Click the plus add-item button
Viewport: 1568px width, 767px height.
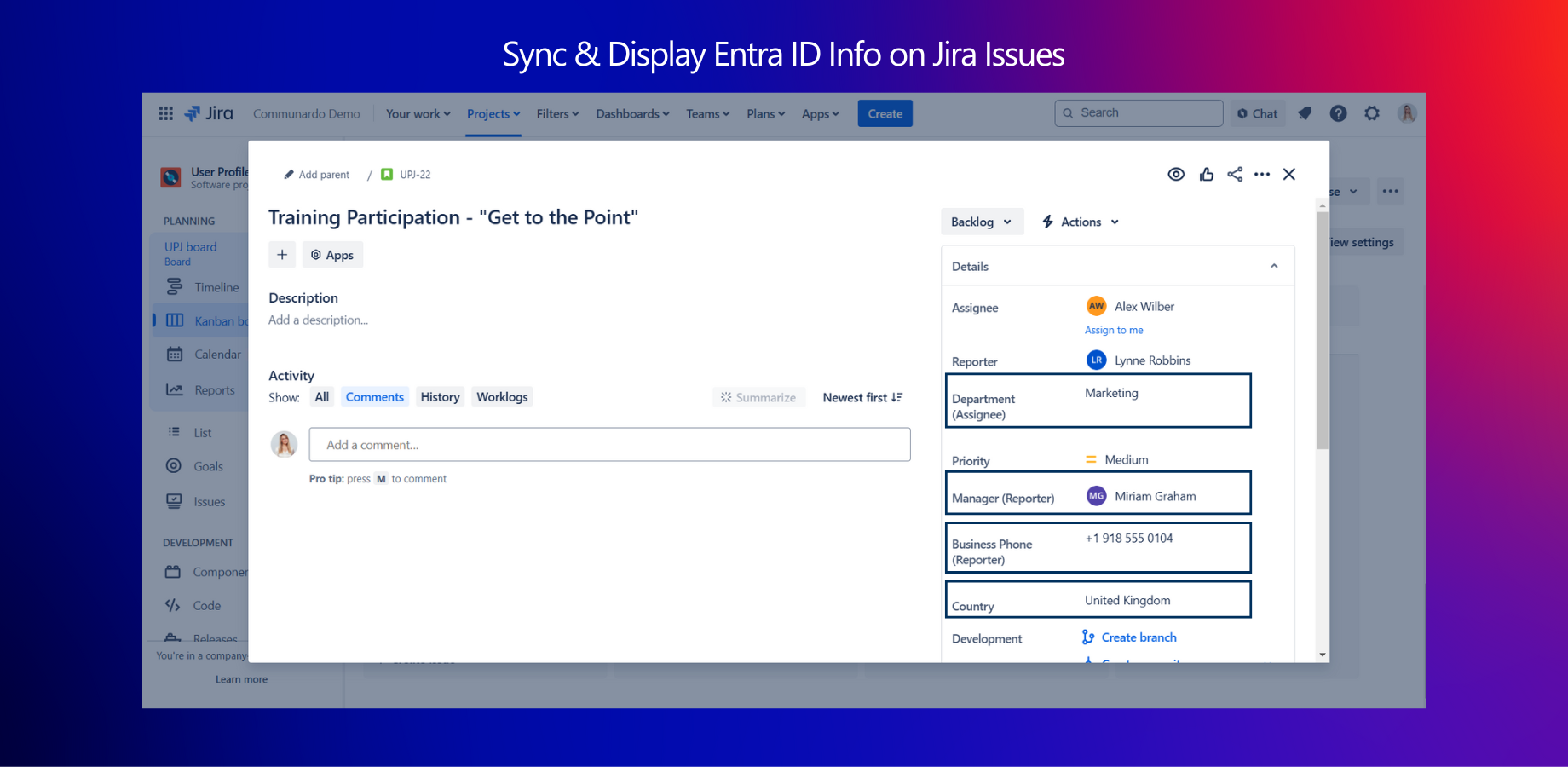coord(282,255)
